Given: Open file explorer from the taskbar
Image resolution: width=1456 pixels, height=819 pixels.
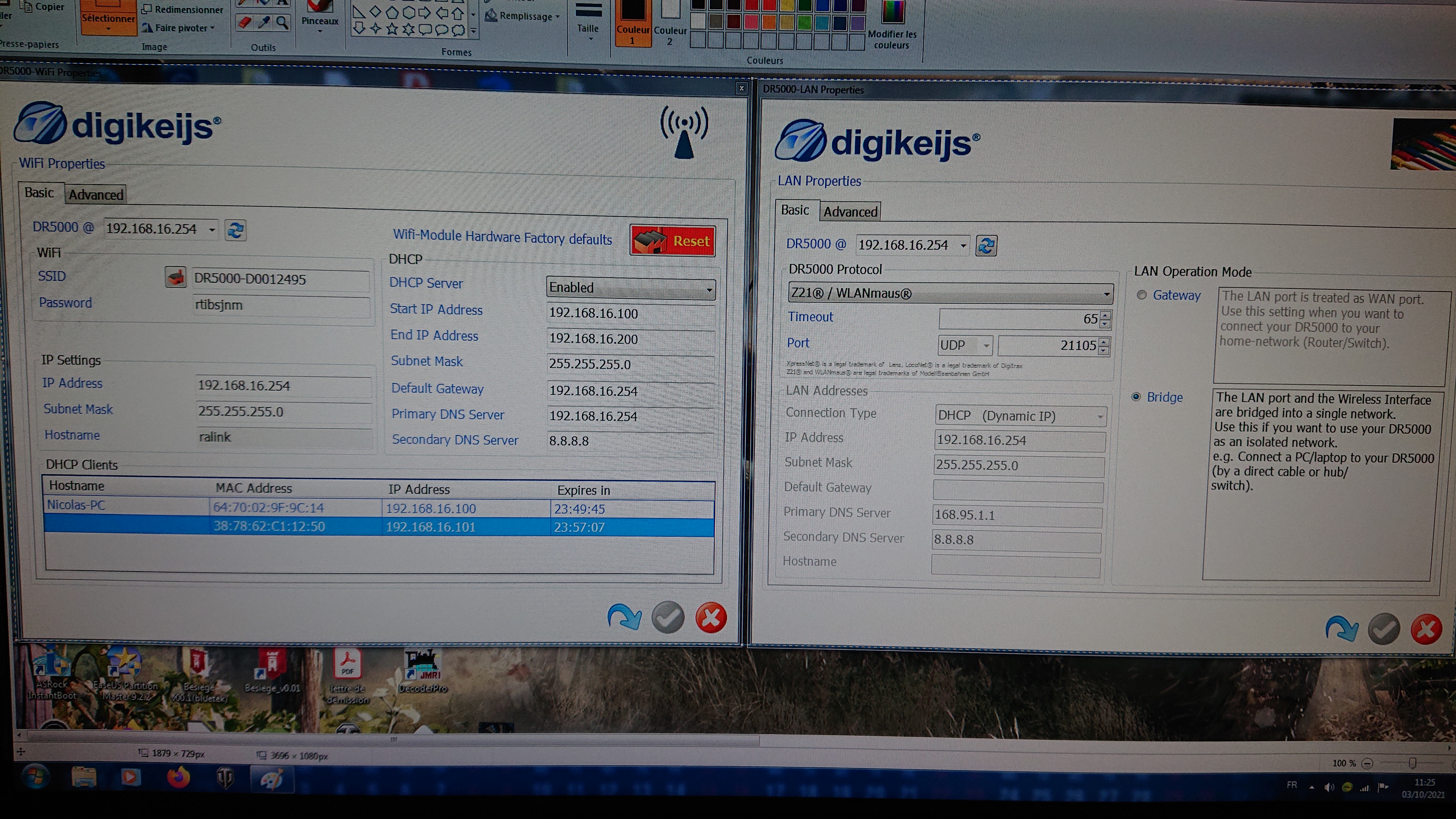Looking at the screenshot, I should click(84, 777).
